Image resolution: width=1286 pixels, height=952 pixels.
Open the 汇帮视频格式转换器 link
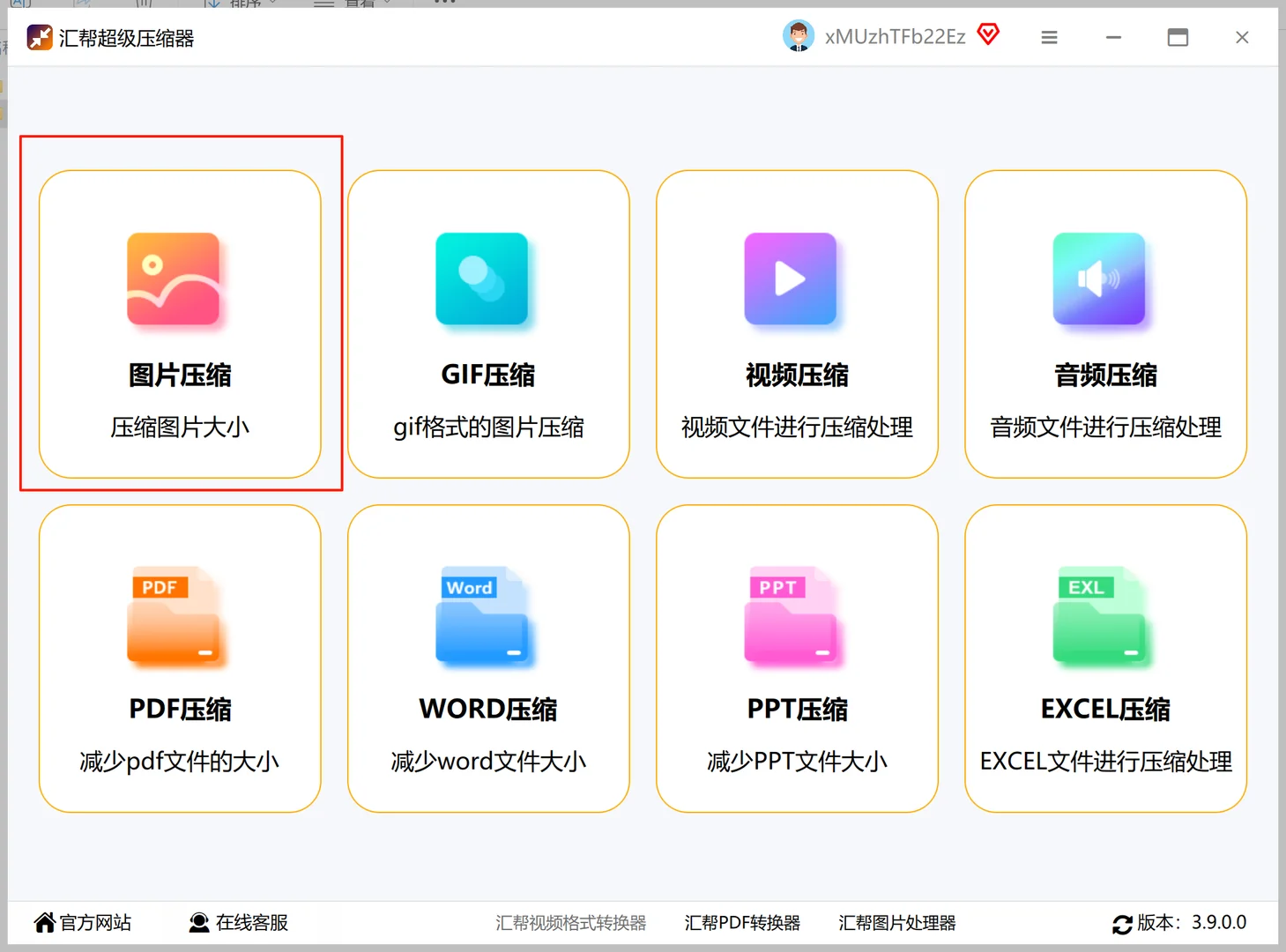coord(571,923)
